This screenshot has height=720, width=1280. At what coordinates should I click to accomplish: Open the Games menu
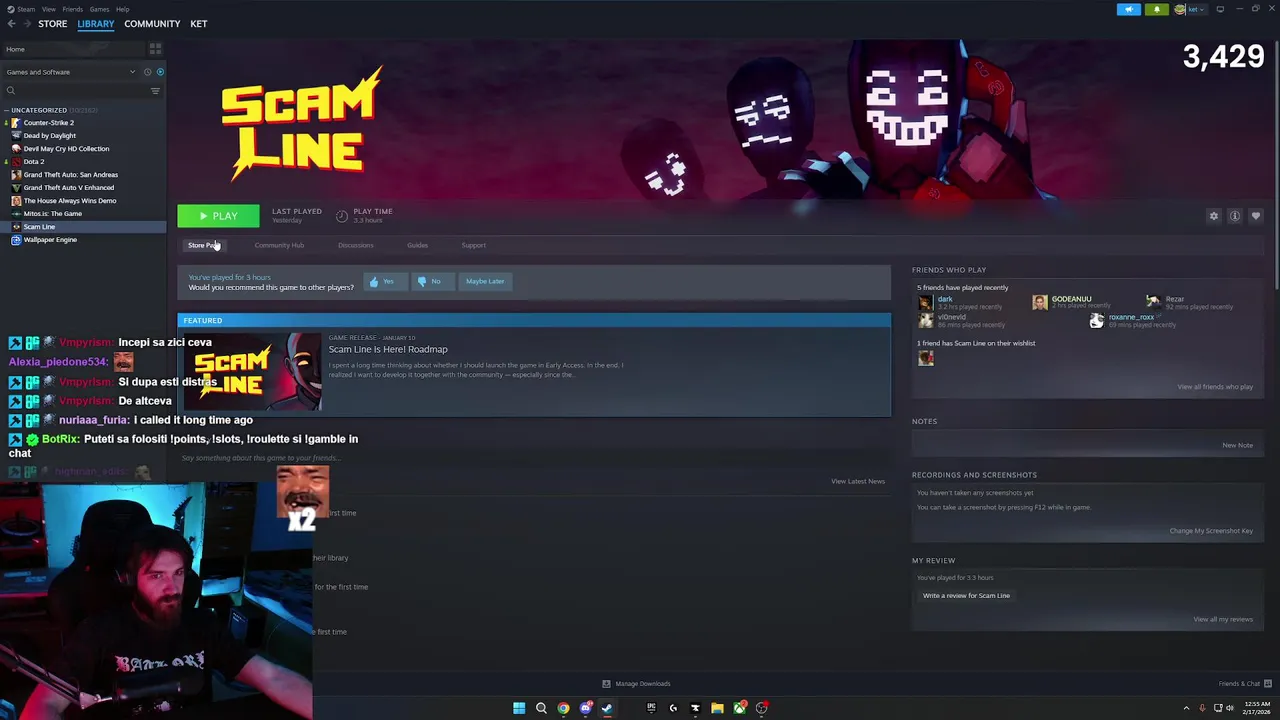(x=99, y=9)
